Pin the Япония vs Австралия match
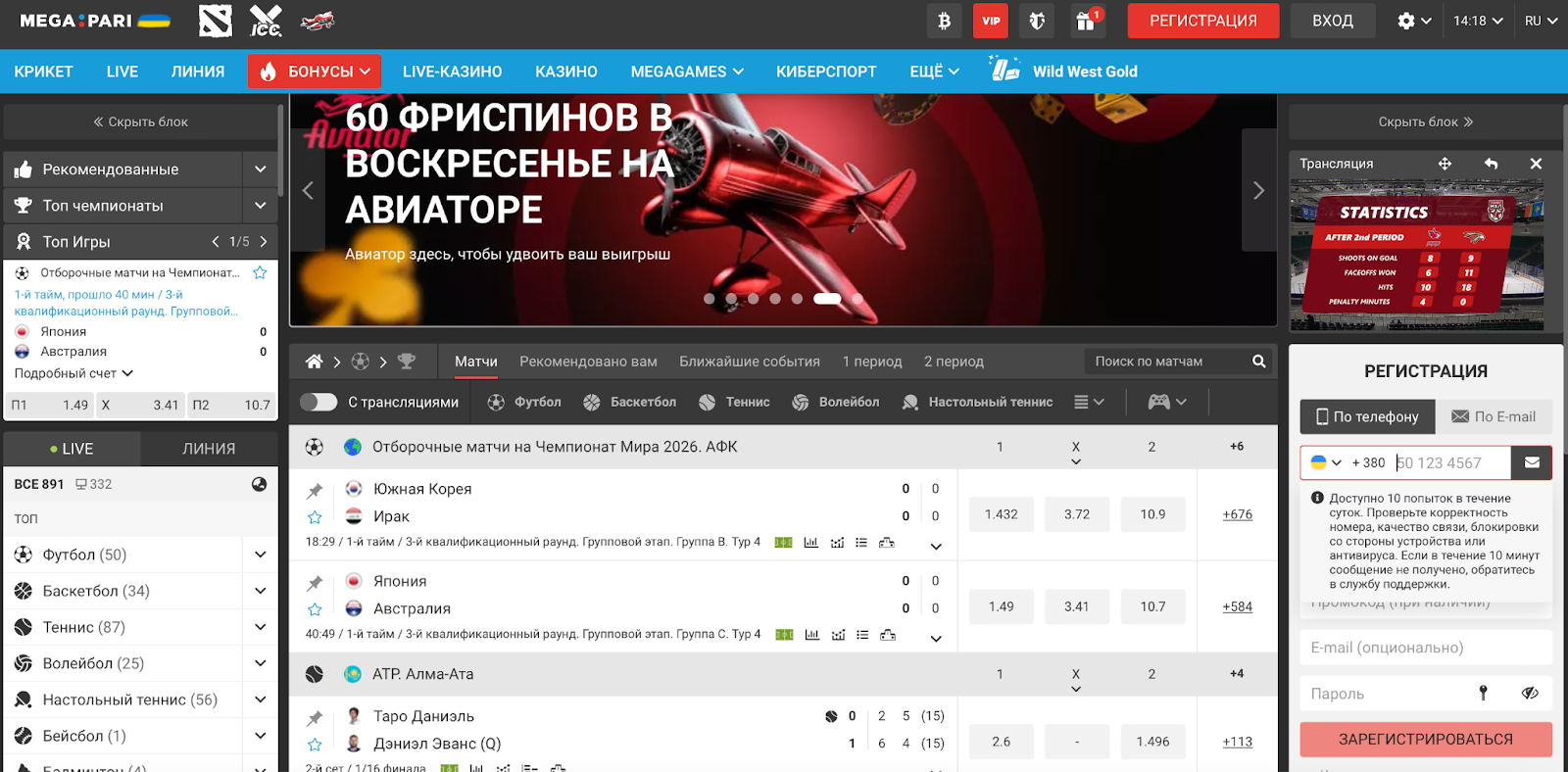 click(315, 583)
